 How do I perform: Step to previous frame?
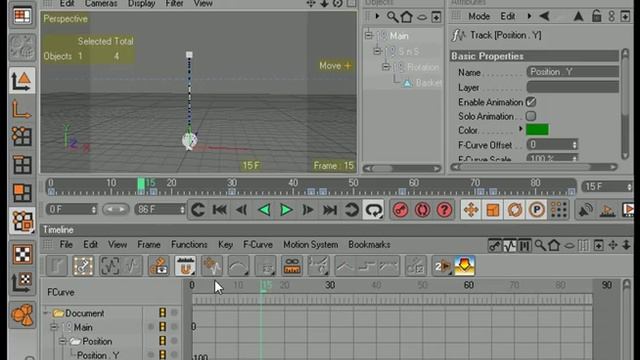(x=242, y=210)
